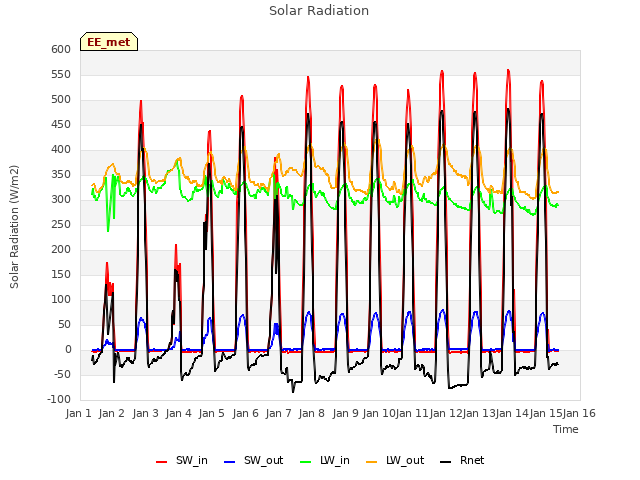This screenshot has width=640, height=480.
Task: Select the orange LW_out legend swatch
Action: point(371,462)
